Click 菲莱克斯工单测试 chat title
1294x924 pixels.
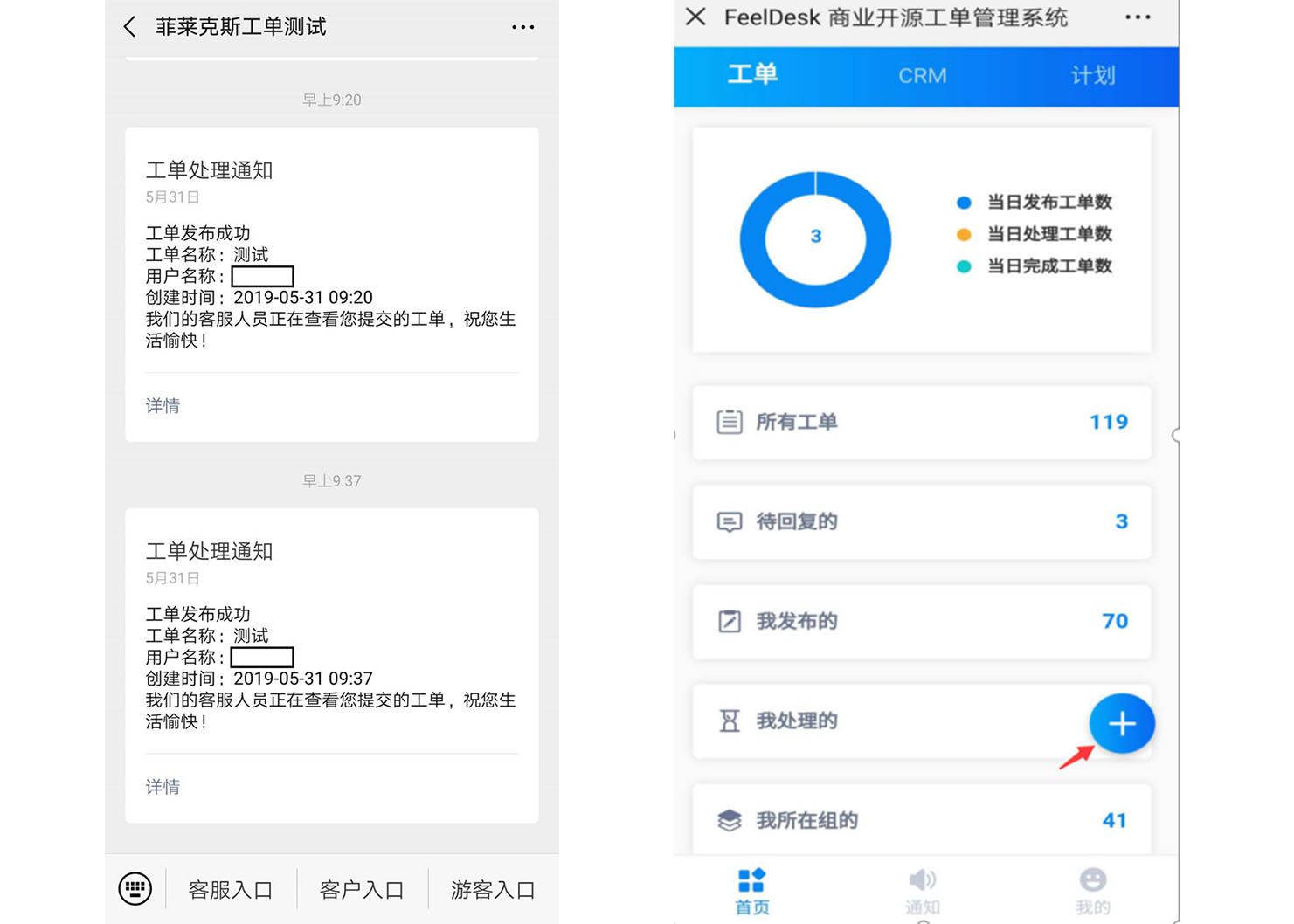pyautogui.click(x=241, y=27)
